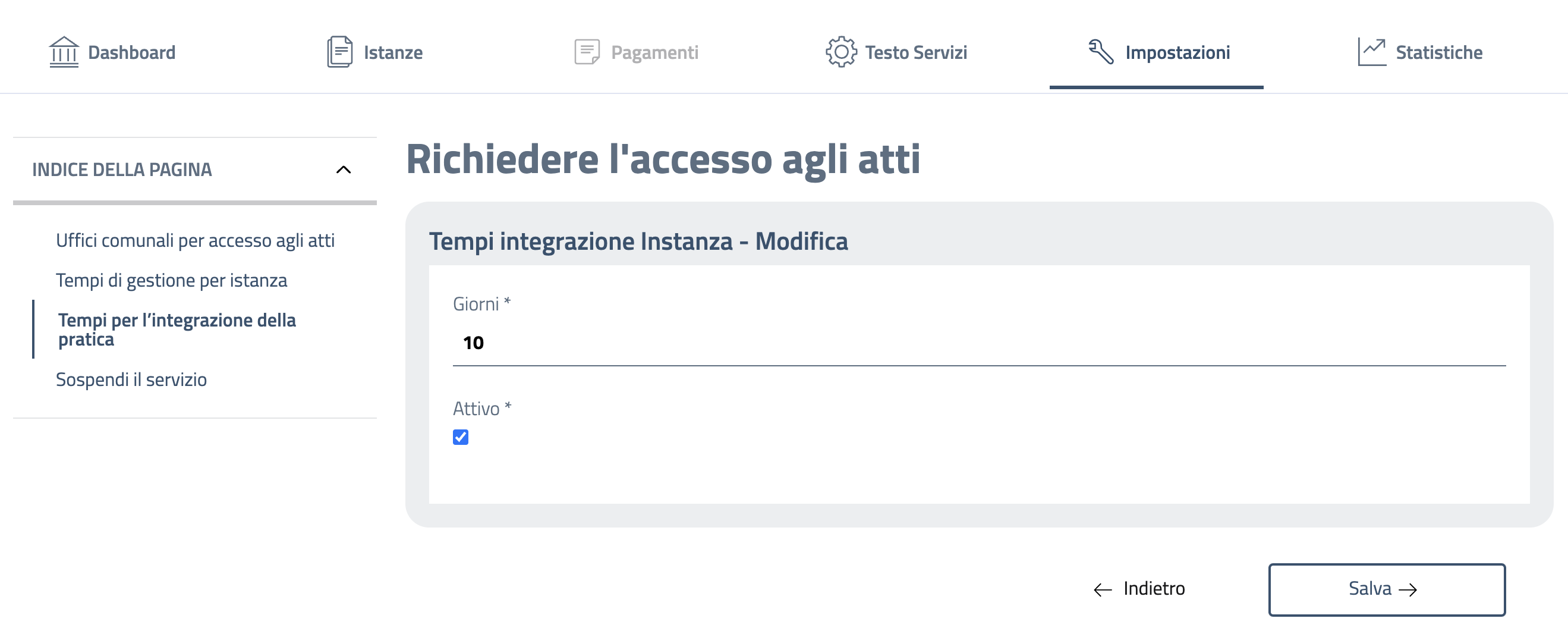
Task: Toggle the INDICE DELLA PAGINA header
Action: tap(122, 170)
